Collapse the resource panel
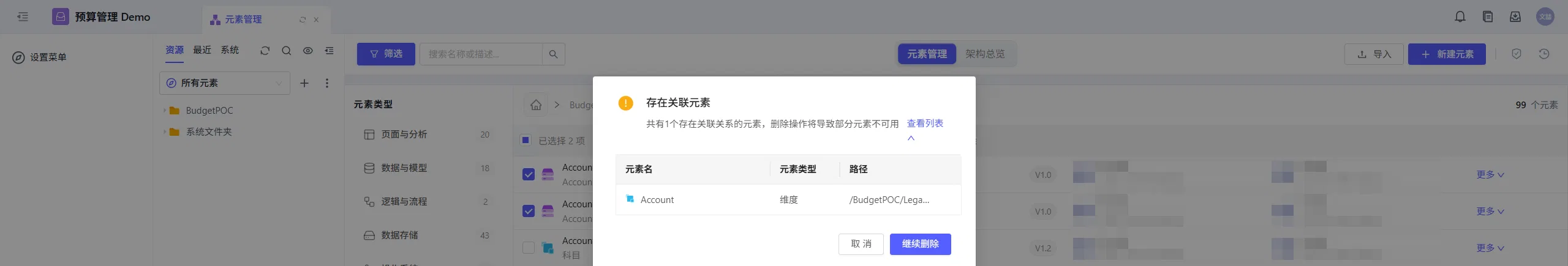The image size is (1568, 266). [x=330, y=51]
